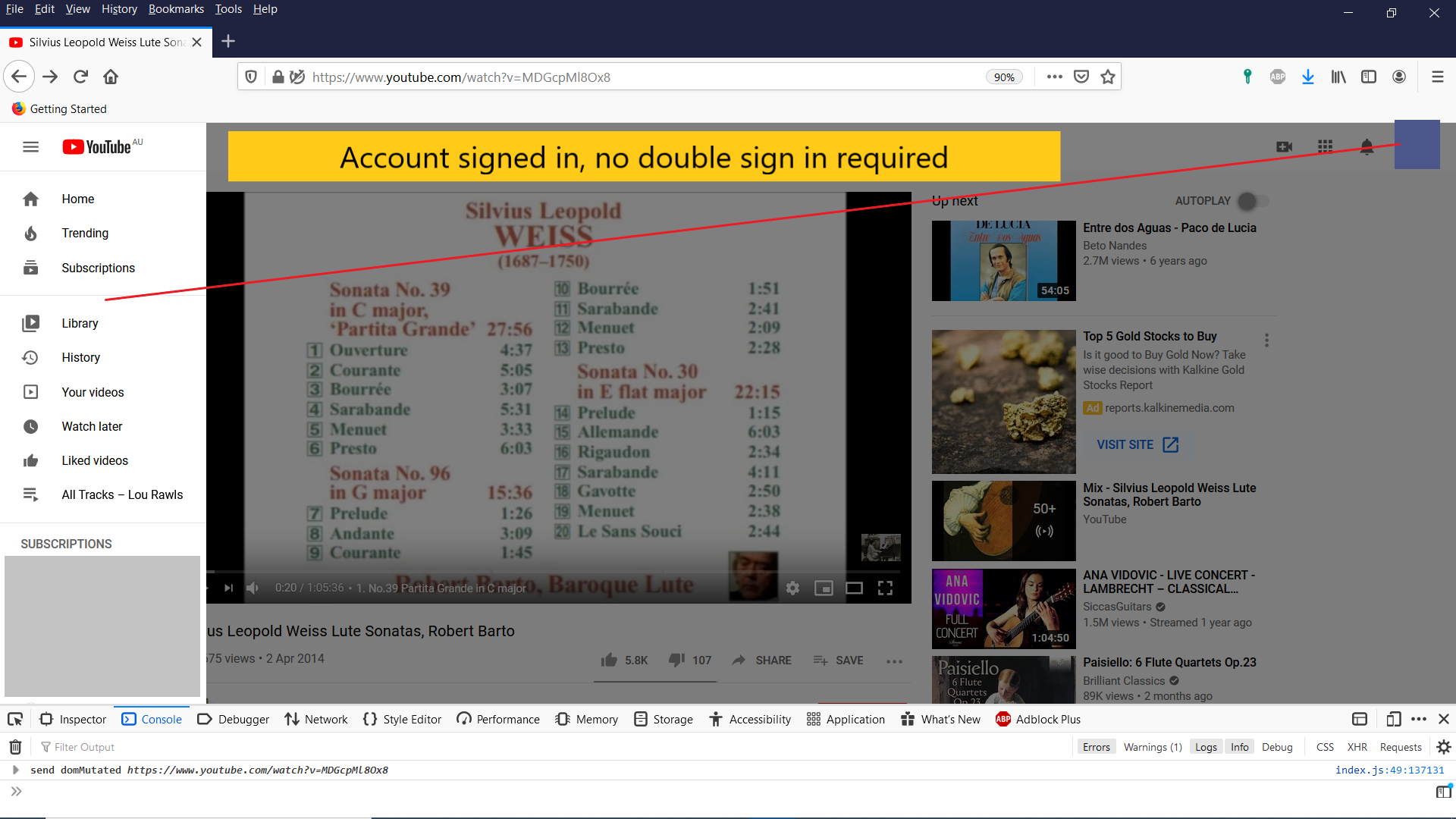Click SHARE under the video

[x=762, y=660]
